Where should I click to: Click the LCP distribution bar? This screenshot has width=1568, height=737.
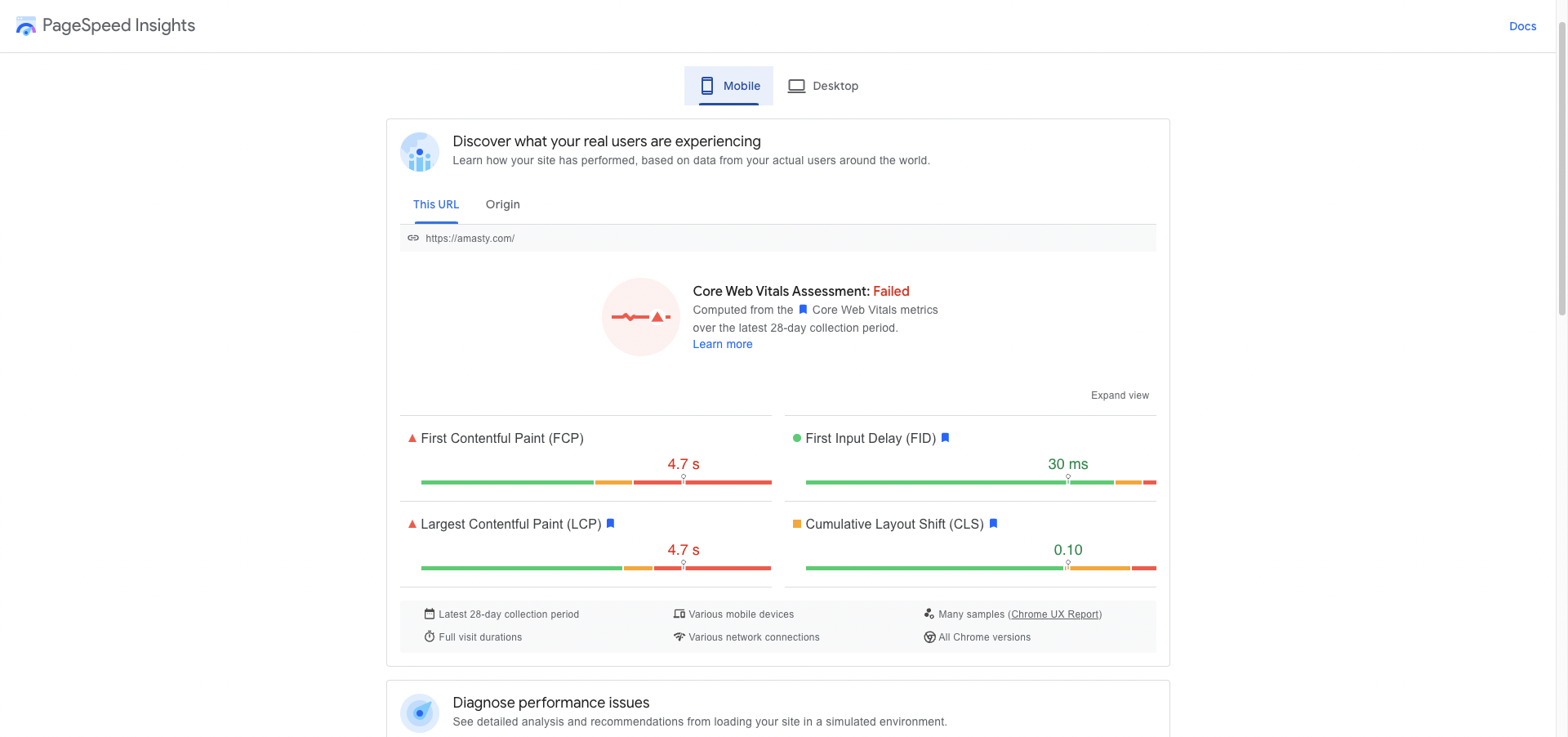point(596,569)
